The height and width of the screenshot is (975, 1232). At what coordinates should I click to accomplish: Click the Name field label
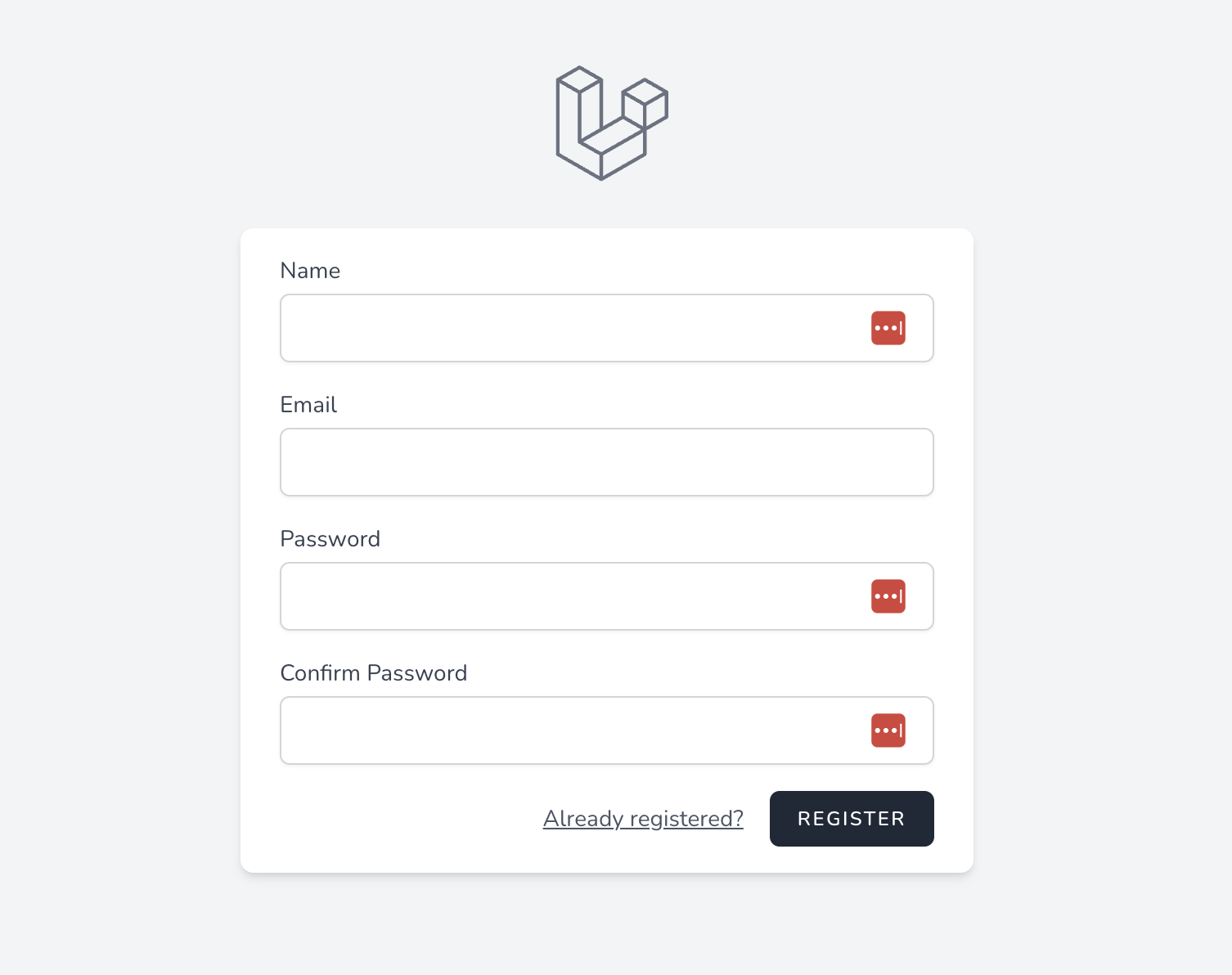(x=310, y=271)
